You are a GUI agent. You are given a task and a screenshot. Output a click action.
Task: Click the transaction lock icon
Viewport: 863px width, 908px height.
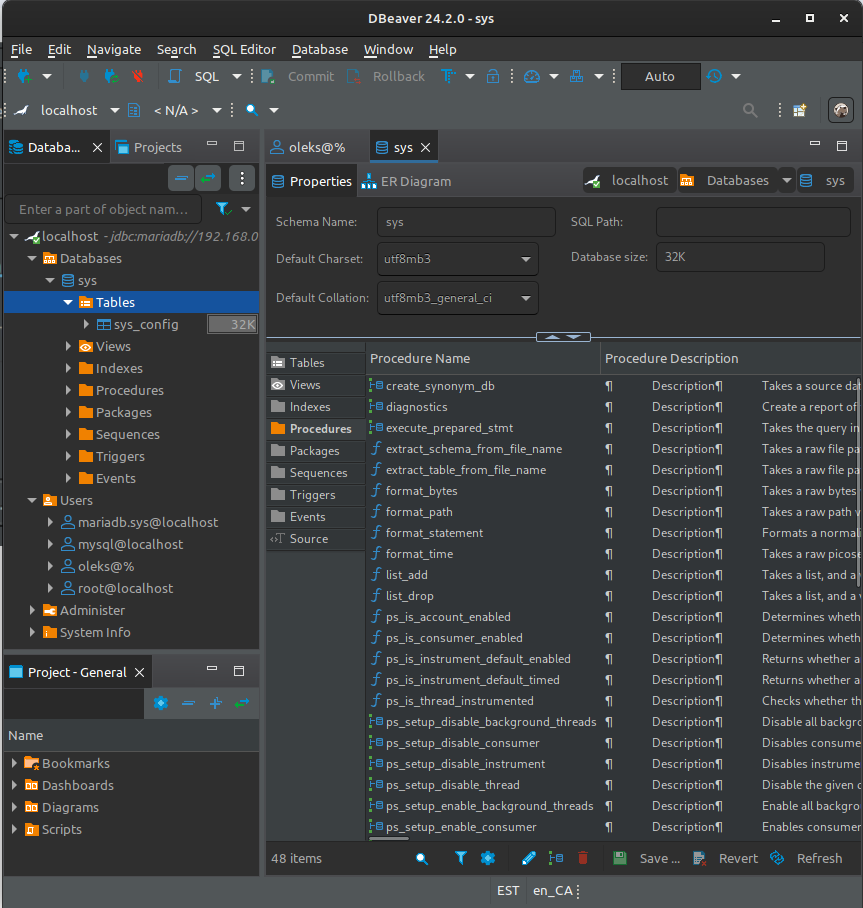coord(493,76)
